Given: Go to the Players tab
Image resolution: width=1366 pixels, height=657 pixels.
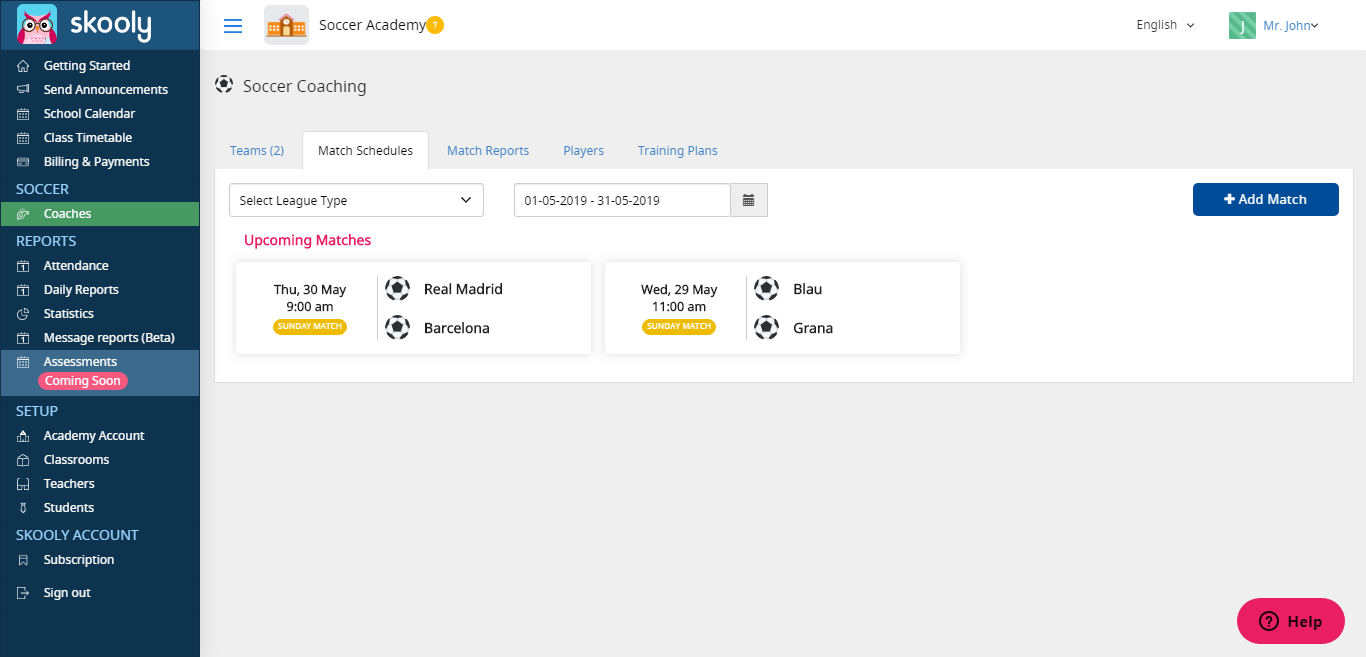Looking at the screenshot, I should click(x=584, y=150).
